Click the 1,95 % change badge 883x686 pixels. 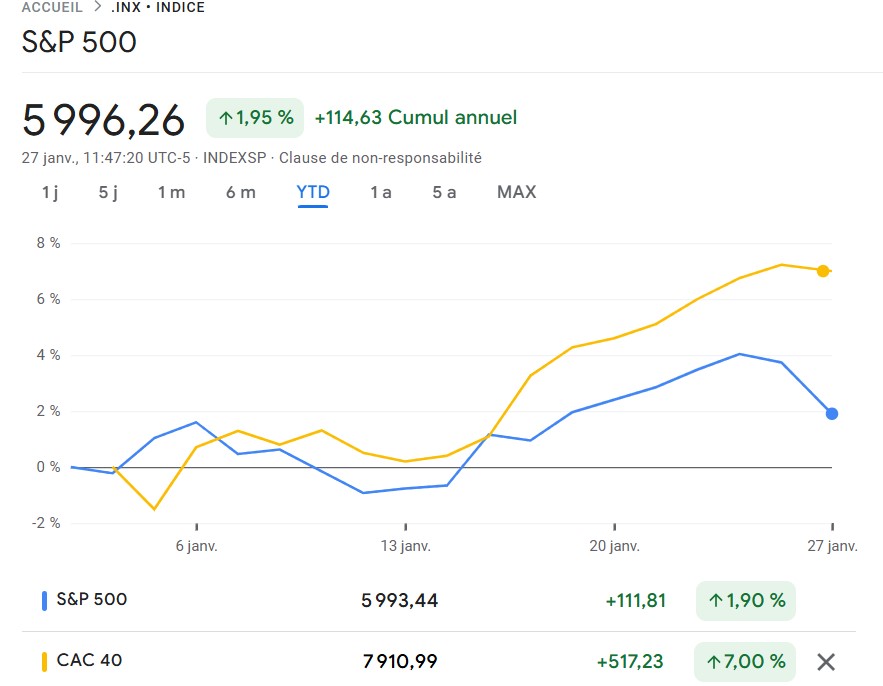(255, 118)
